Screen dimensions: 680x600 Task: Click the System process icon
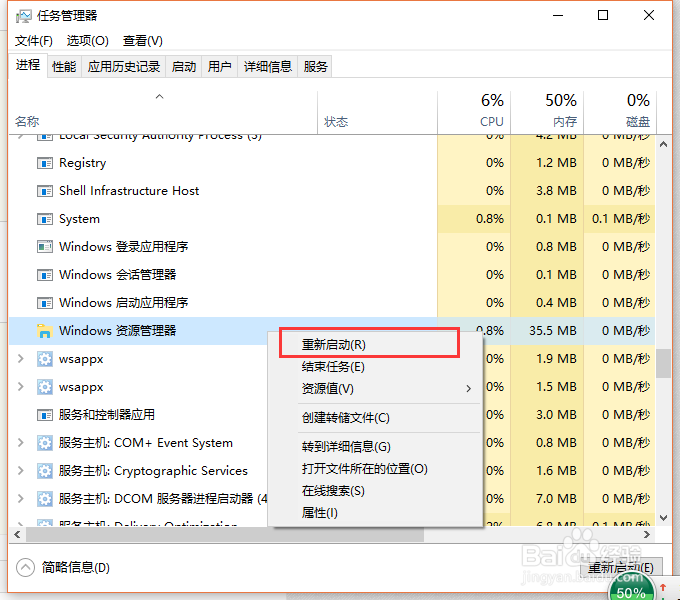tap(45, 219)
